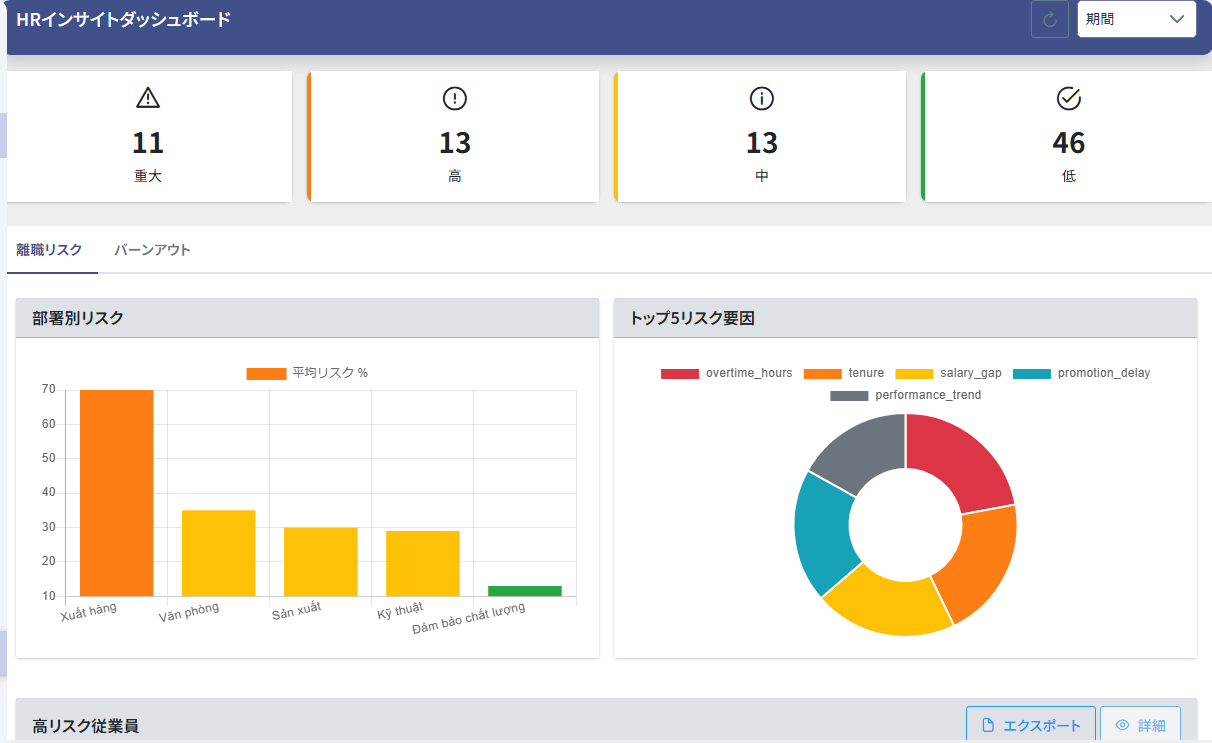1212x743 pixels.
Task: Click the 低 card count 46
Action: point(1069,143)
